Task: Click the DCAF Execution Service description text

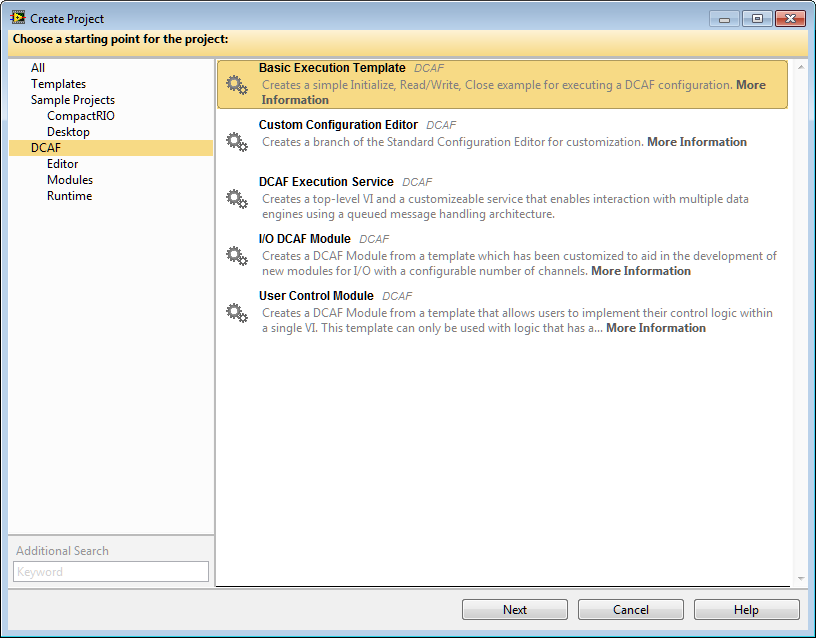Action: pos(505,207)
